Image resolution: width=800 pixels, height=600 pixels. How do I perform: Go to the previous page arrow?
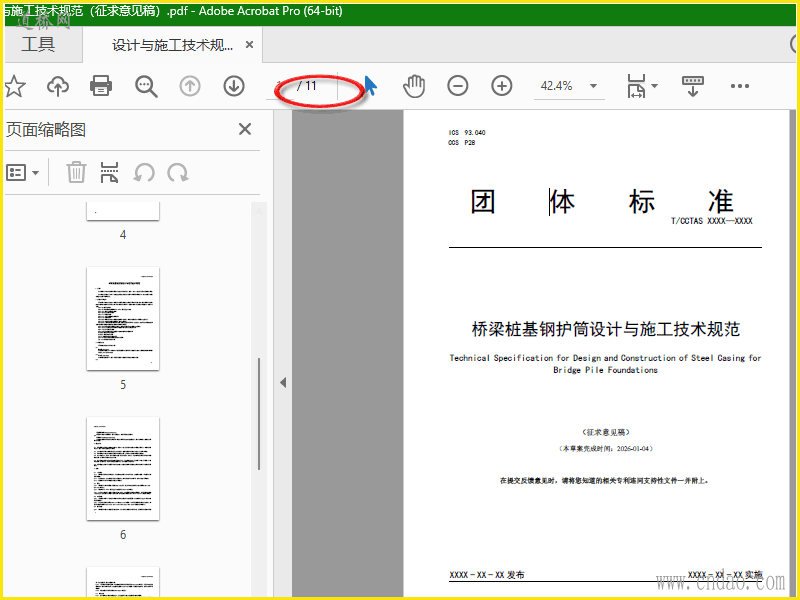pos(190,86)
